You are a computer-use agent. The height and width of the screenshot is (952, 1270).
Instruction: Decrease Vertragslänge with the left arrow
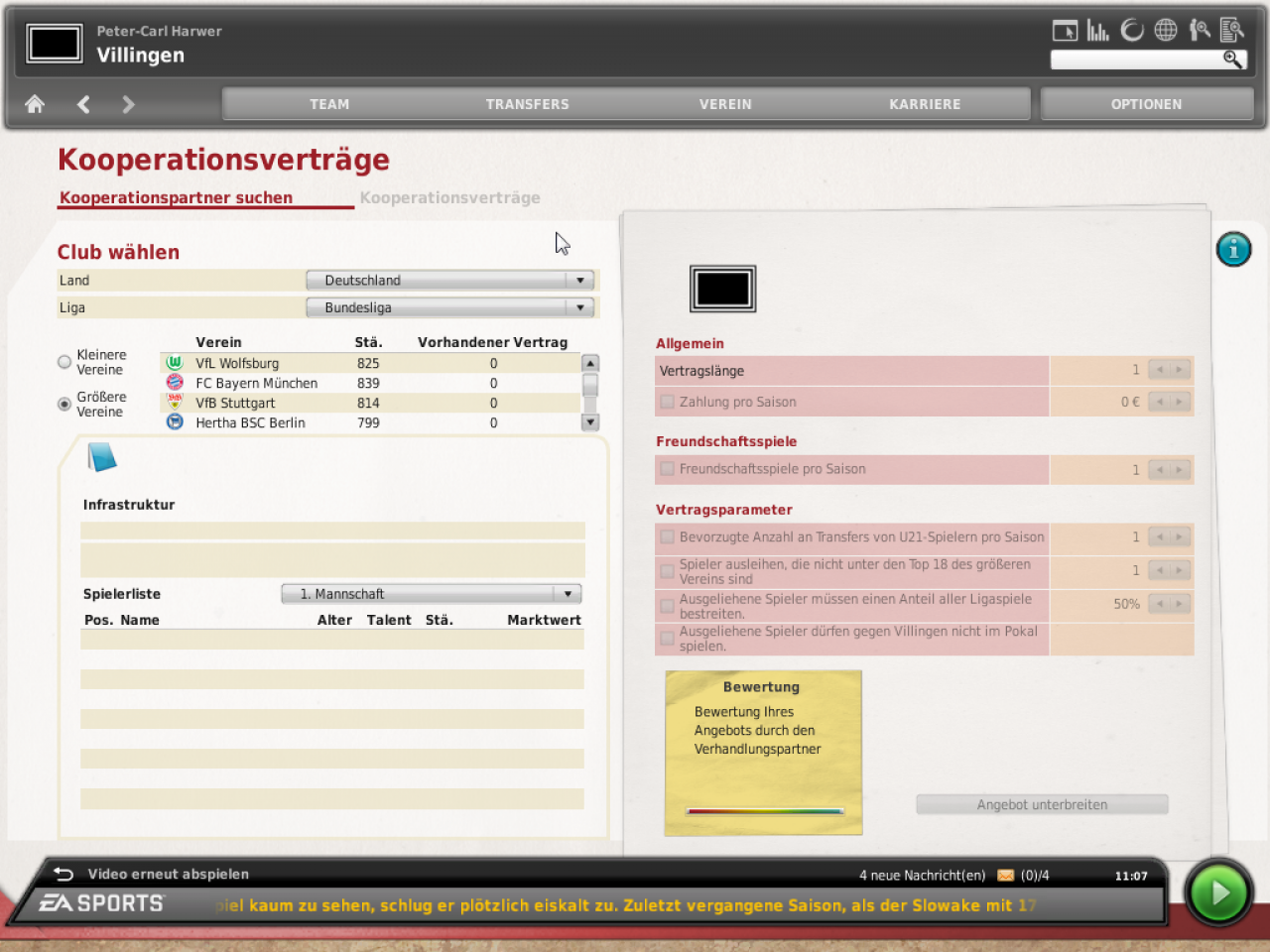(1159, 370)
